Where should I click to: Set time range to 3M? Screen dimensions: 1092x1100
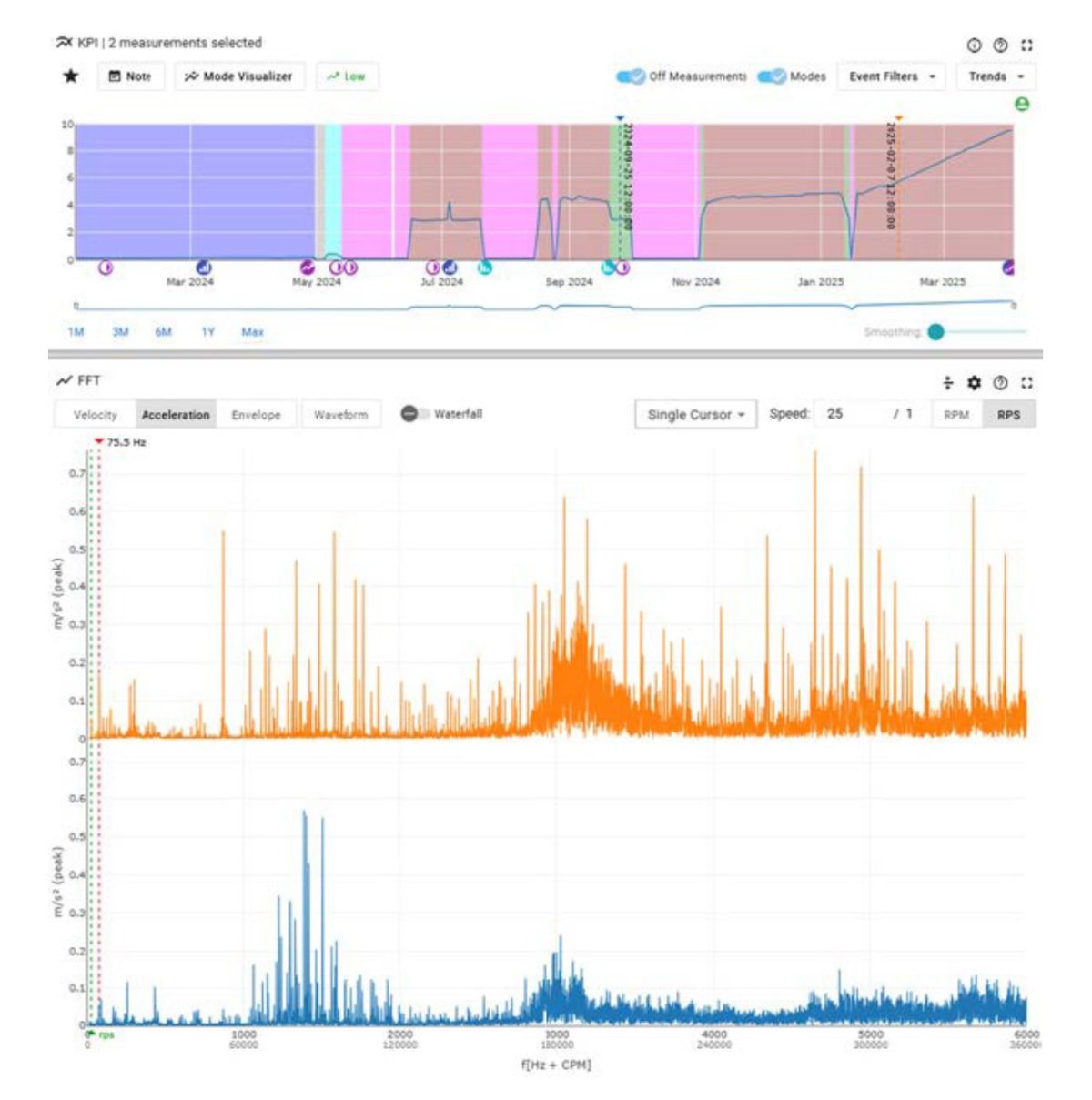coord(120,332)
